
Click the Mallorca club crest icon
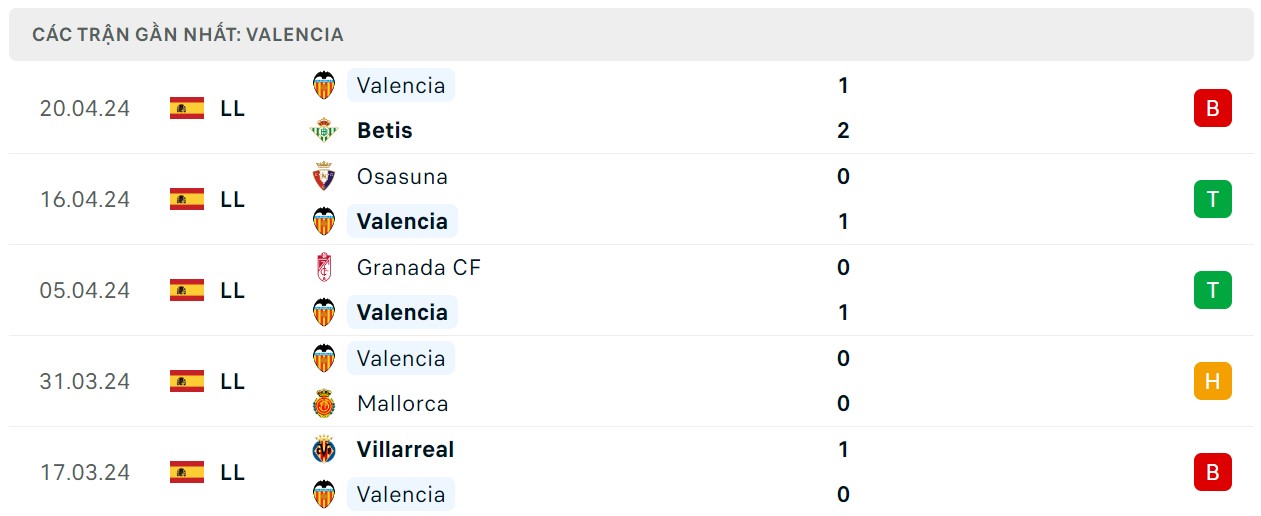click(x=324, y=404)
